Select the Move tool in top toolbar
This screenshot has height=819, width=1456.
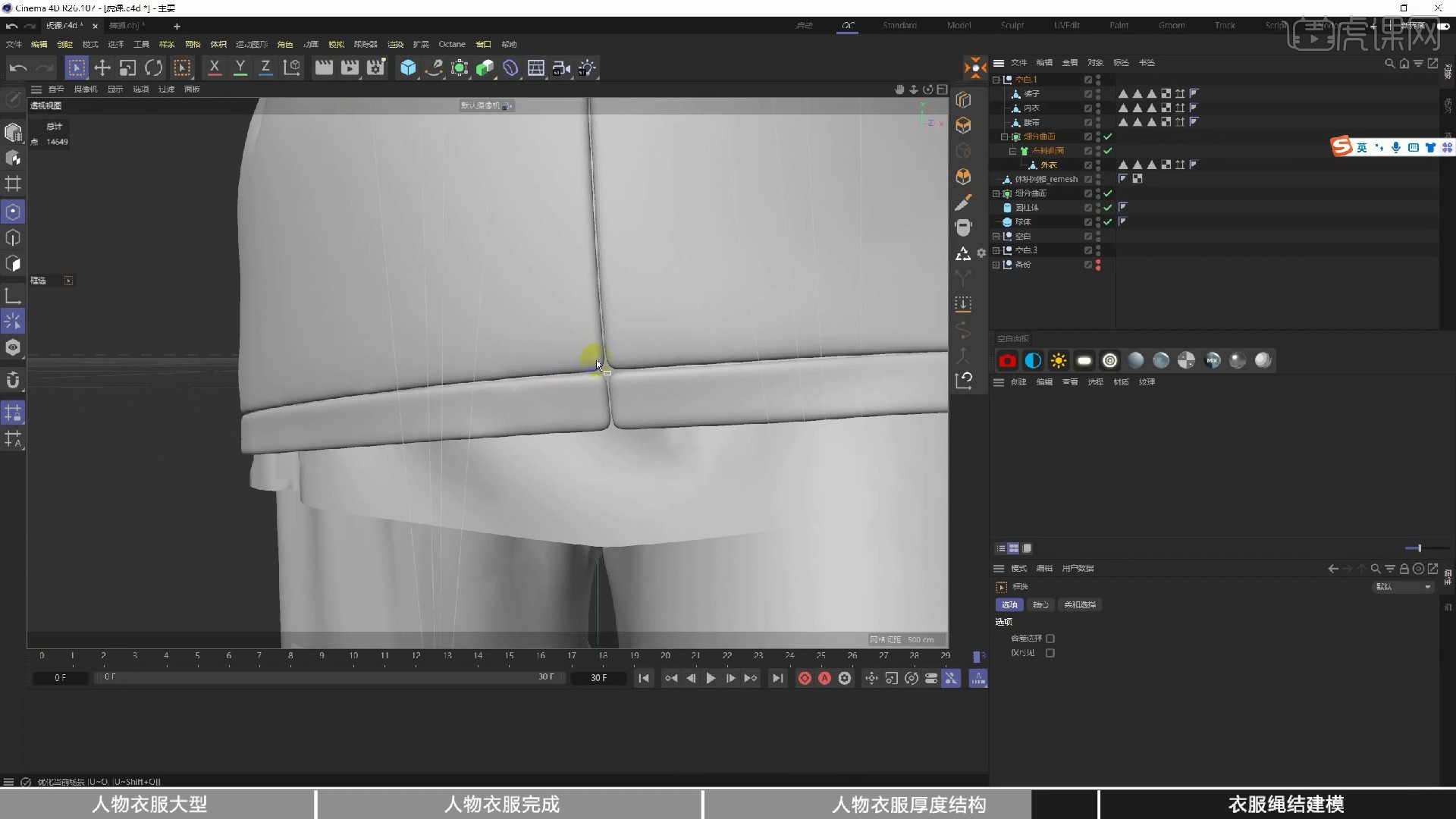(102, 68)
